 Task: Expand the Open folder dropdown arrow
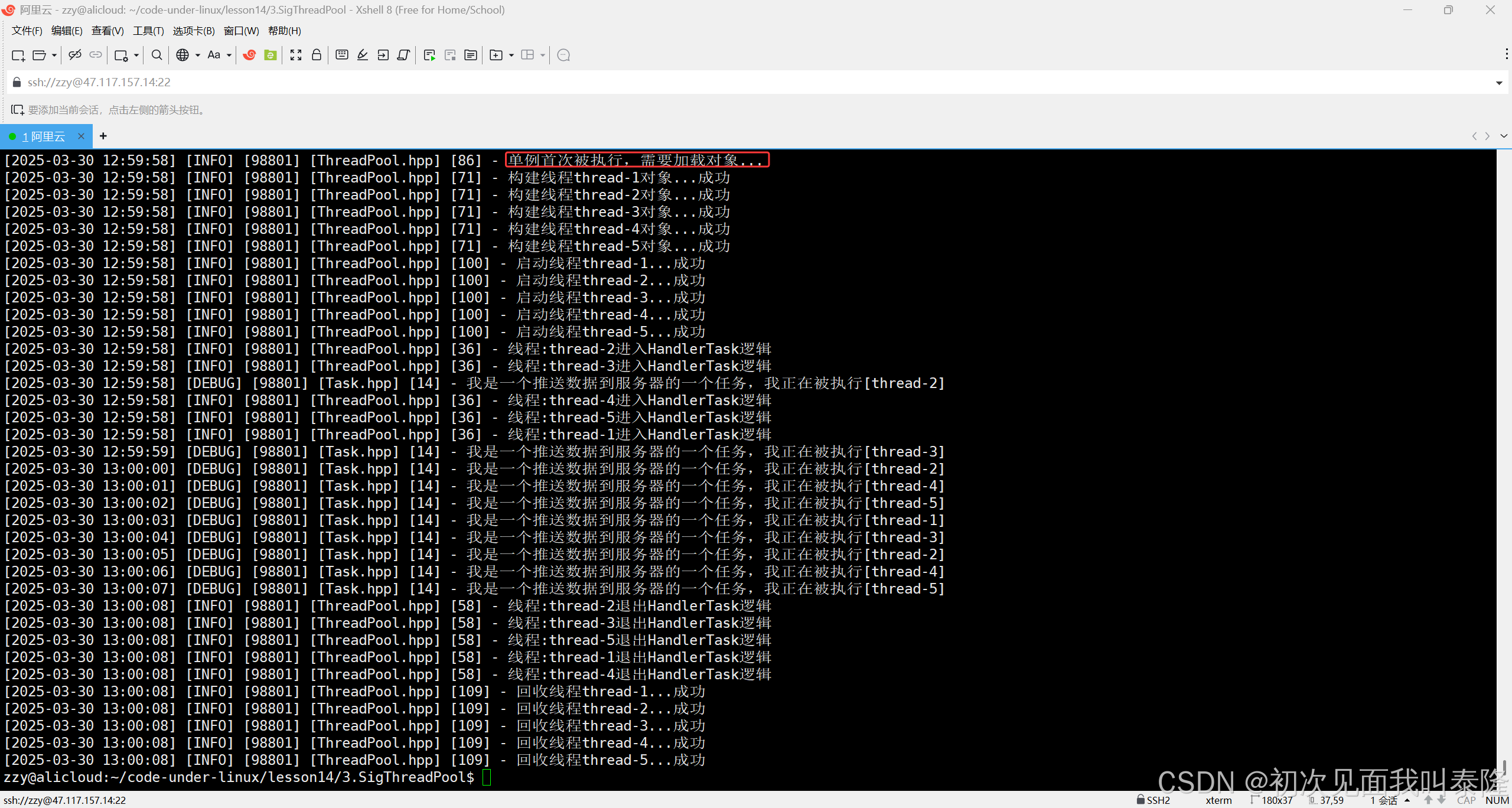tap(54, 56)
